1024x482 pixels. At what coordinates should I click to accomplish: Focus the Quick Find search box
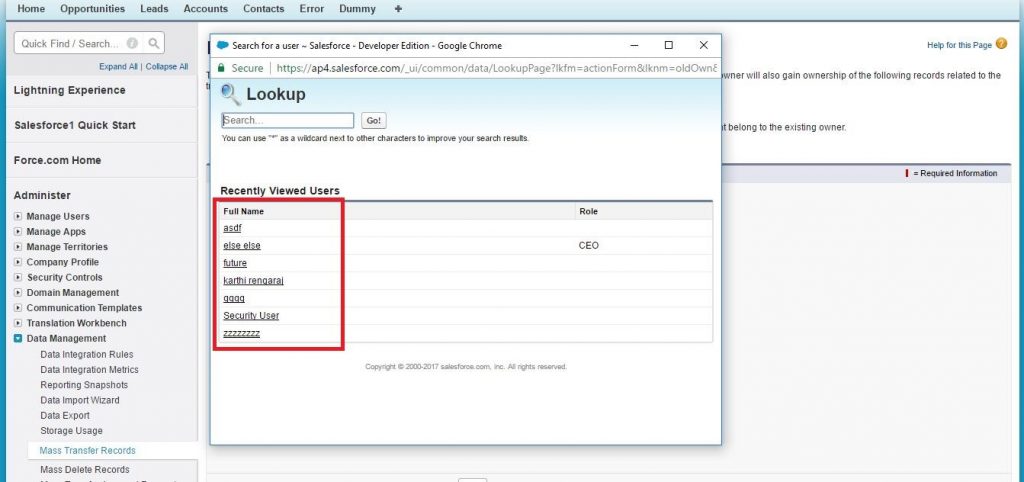coord(71,44)
